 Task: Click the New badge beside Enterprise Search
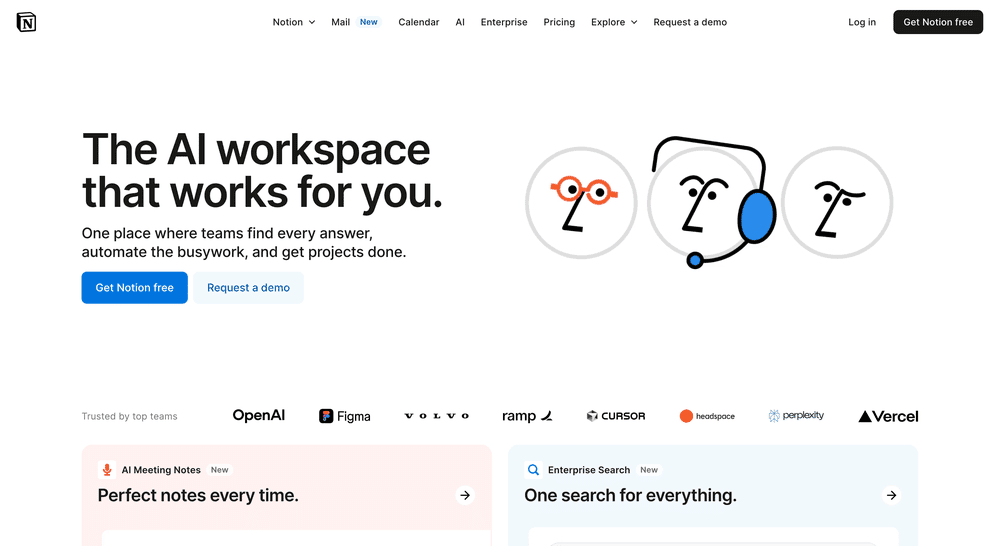click(x=649, y=470)
